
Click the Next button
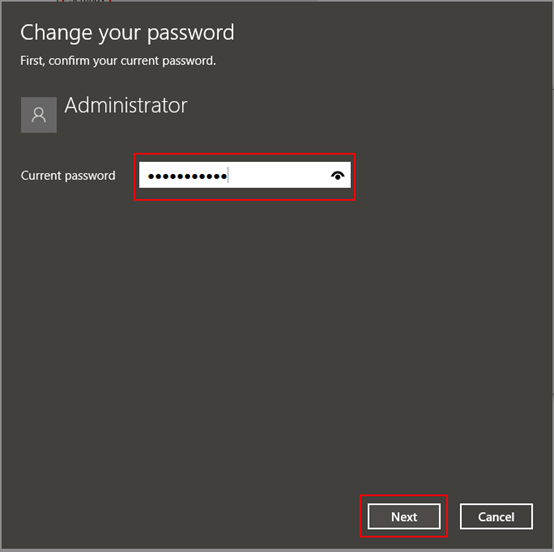(404, 516)
